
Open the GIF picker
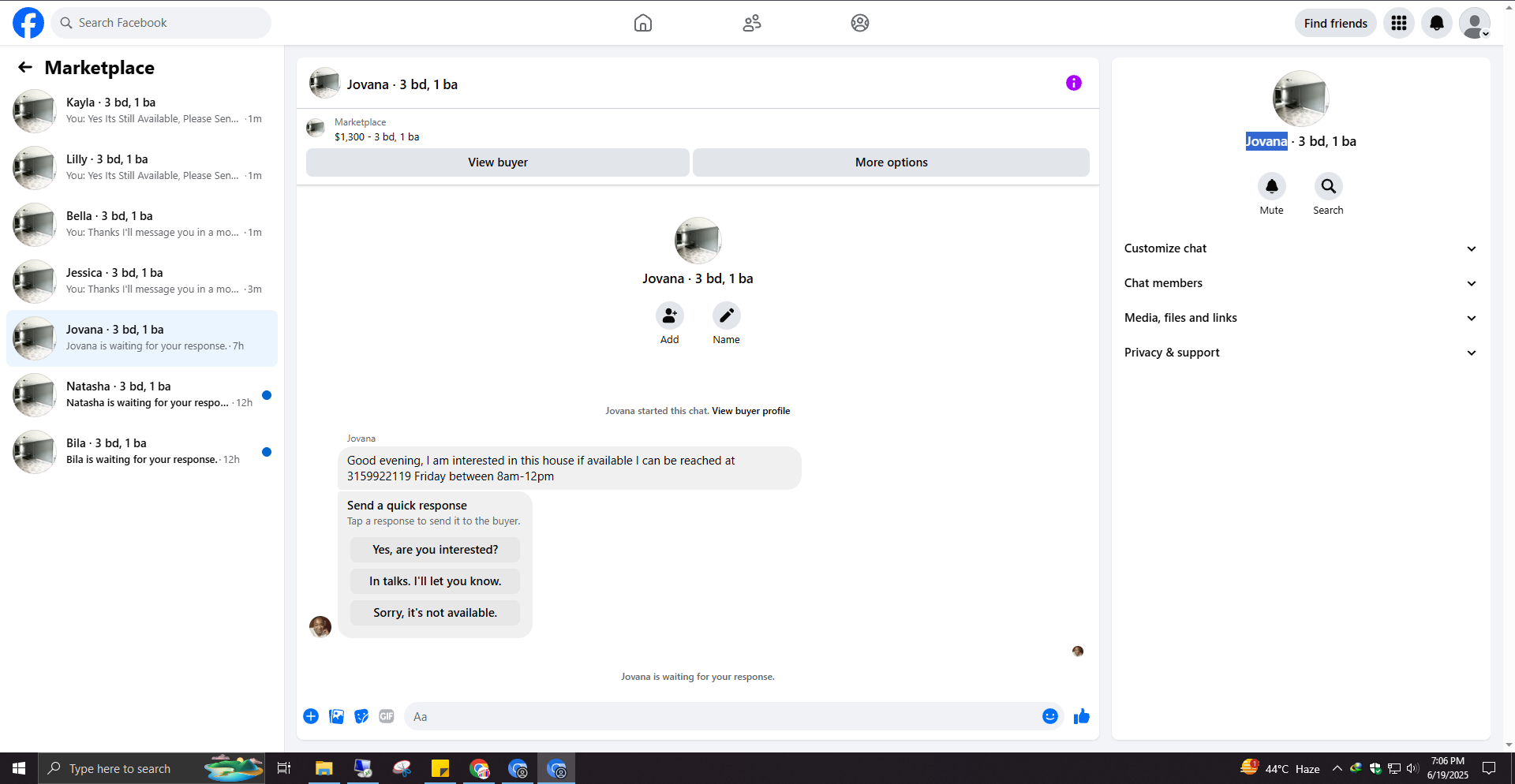(x=387, y=716)
